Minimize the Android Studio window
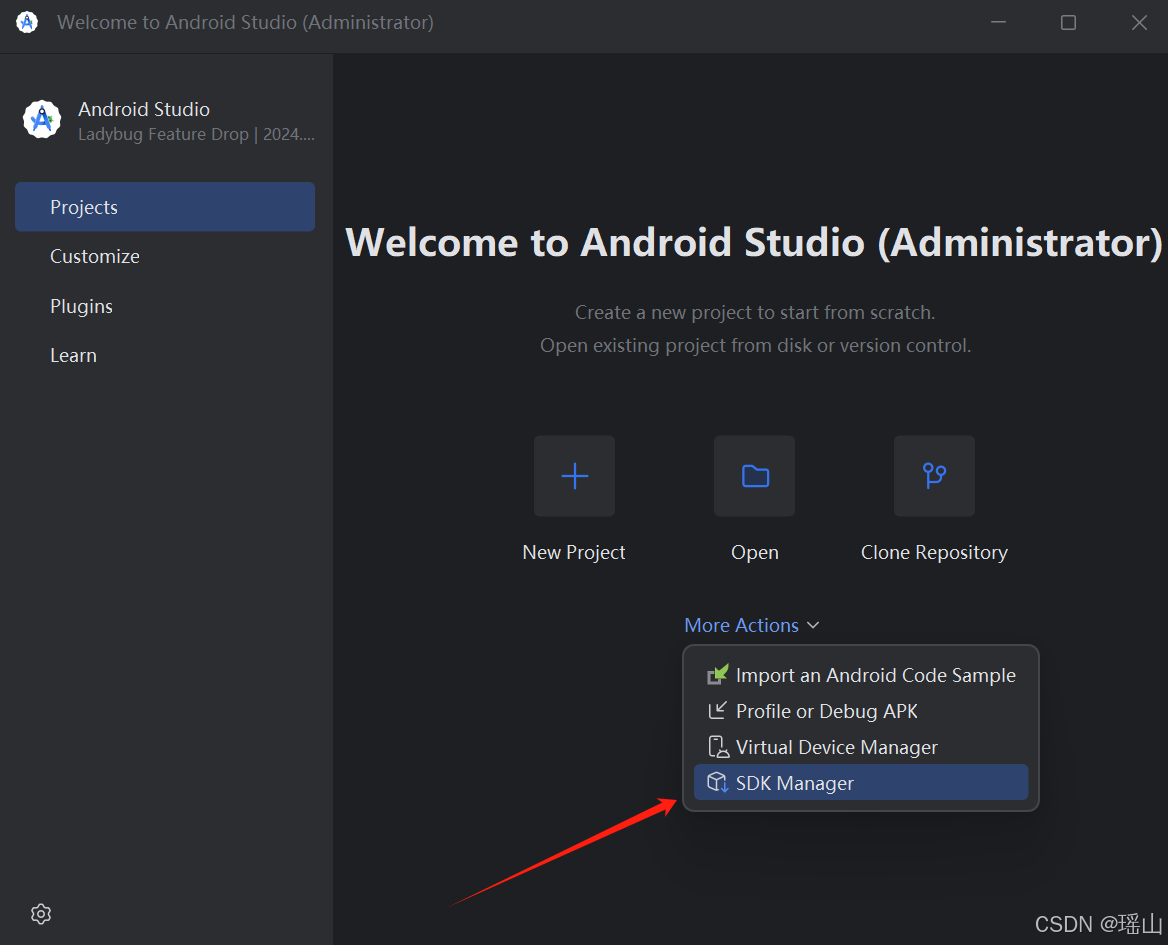The image size is (1168, 945). 998,22
